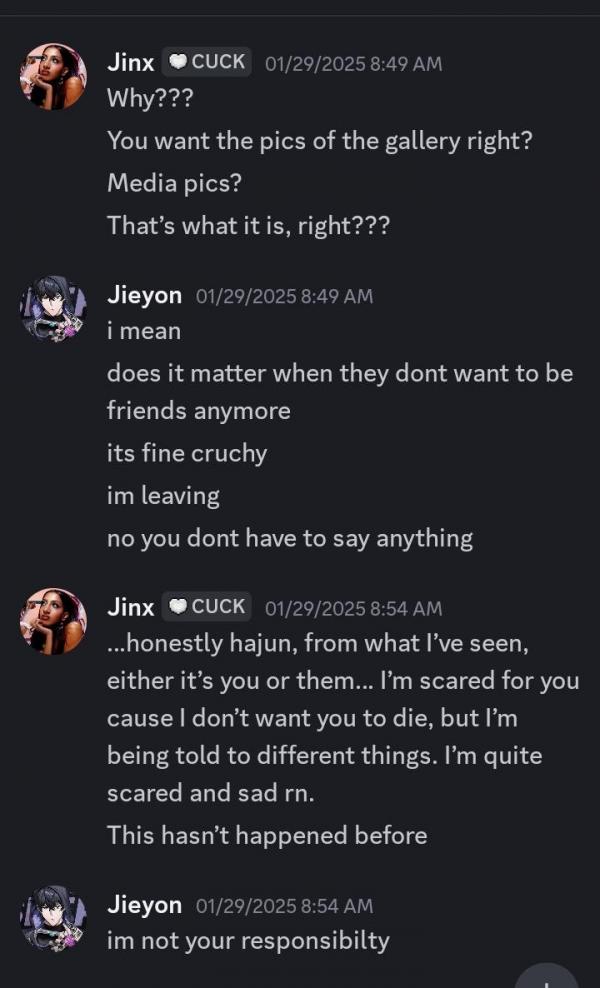Open Jieyon's avatar beside 'im not your responsibilty'
Viewport: 600px width, 988px height.
pos(53,918)
